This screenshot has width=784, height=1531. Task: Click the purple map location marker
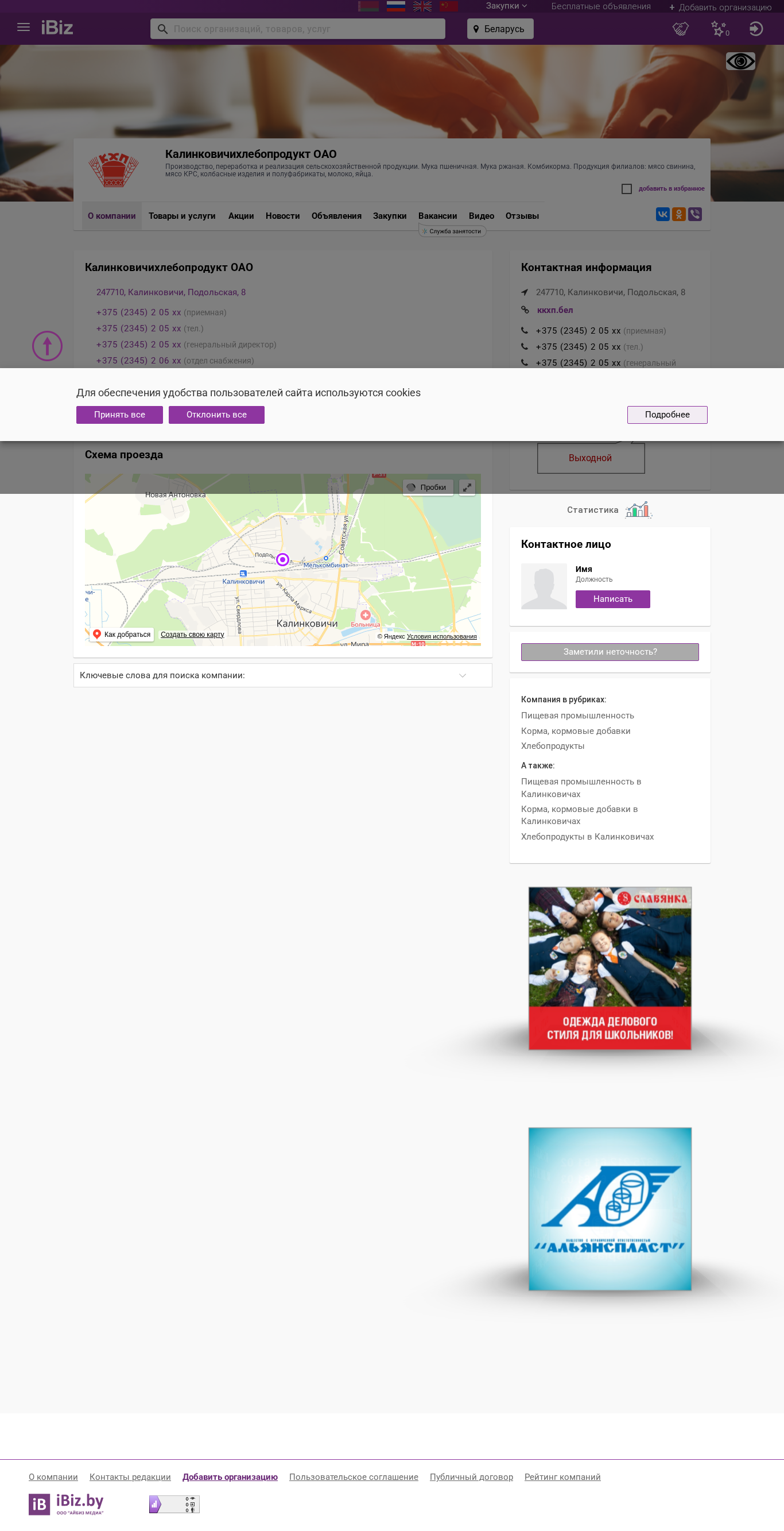283,559
